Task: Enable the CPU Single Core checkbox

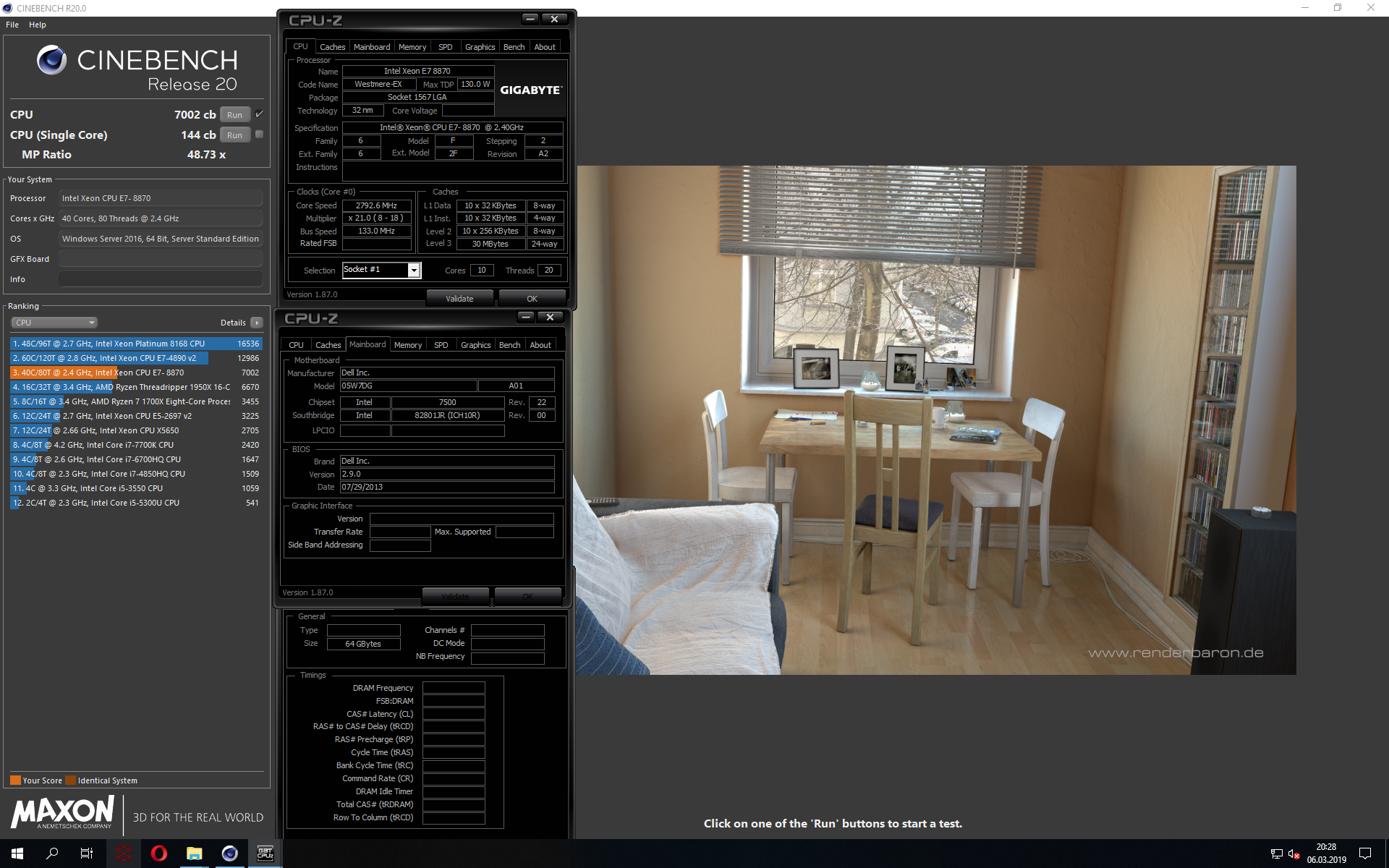Action: (259, 135)
